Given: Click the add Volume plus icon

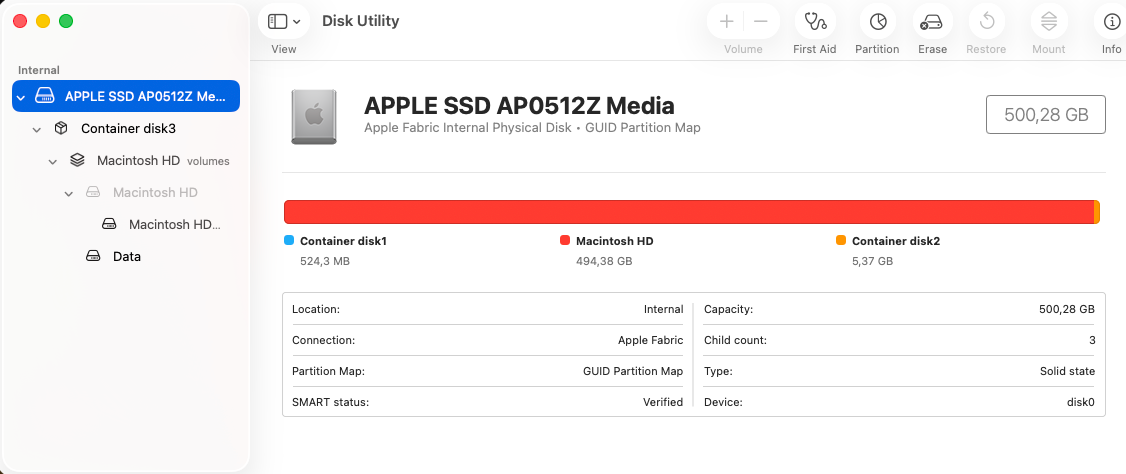Looking at the screenshot, I should [726, 22].
